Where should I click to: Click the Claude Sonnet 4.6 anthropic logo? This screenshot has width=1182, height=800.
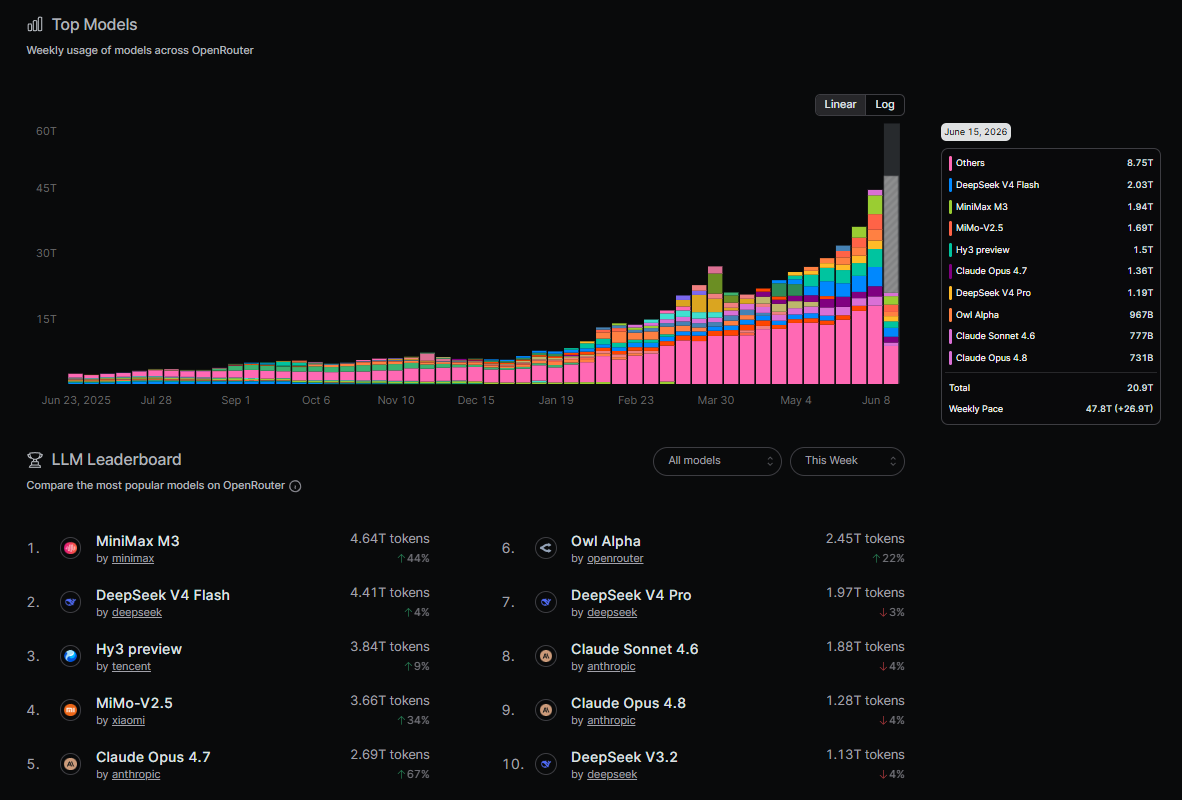coord(546,656)
